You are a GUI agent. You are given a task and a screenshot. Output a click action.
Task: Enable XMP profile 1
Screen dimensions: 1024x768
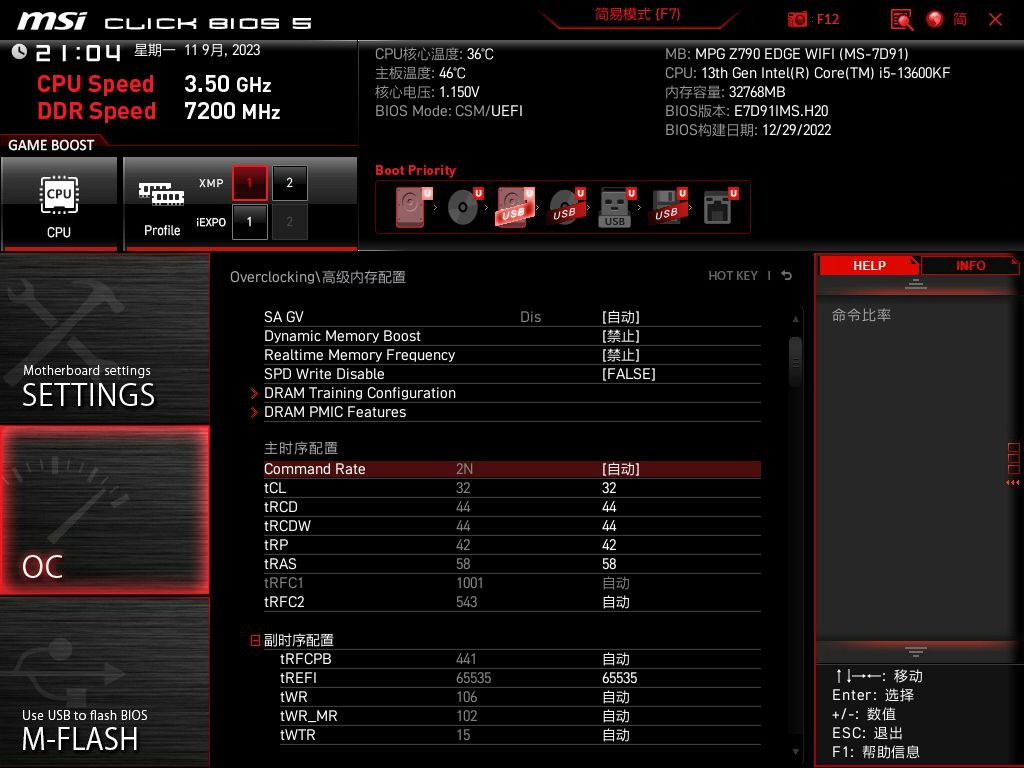tap(249, 183)
